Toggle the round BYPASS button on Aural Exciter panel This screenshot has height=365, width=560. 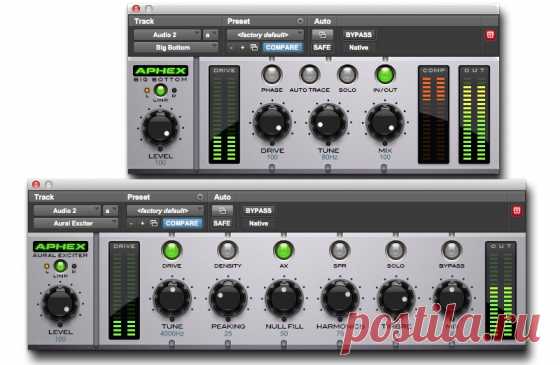(x=451, y=250)
